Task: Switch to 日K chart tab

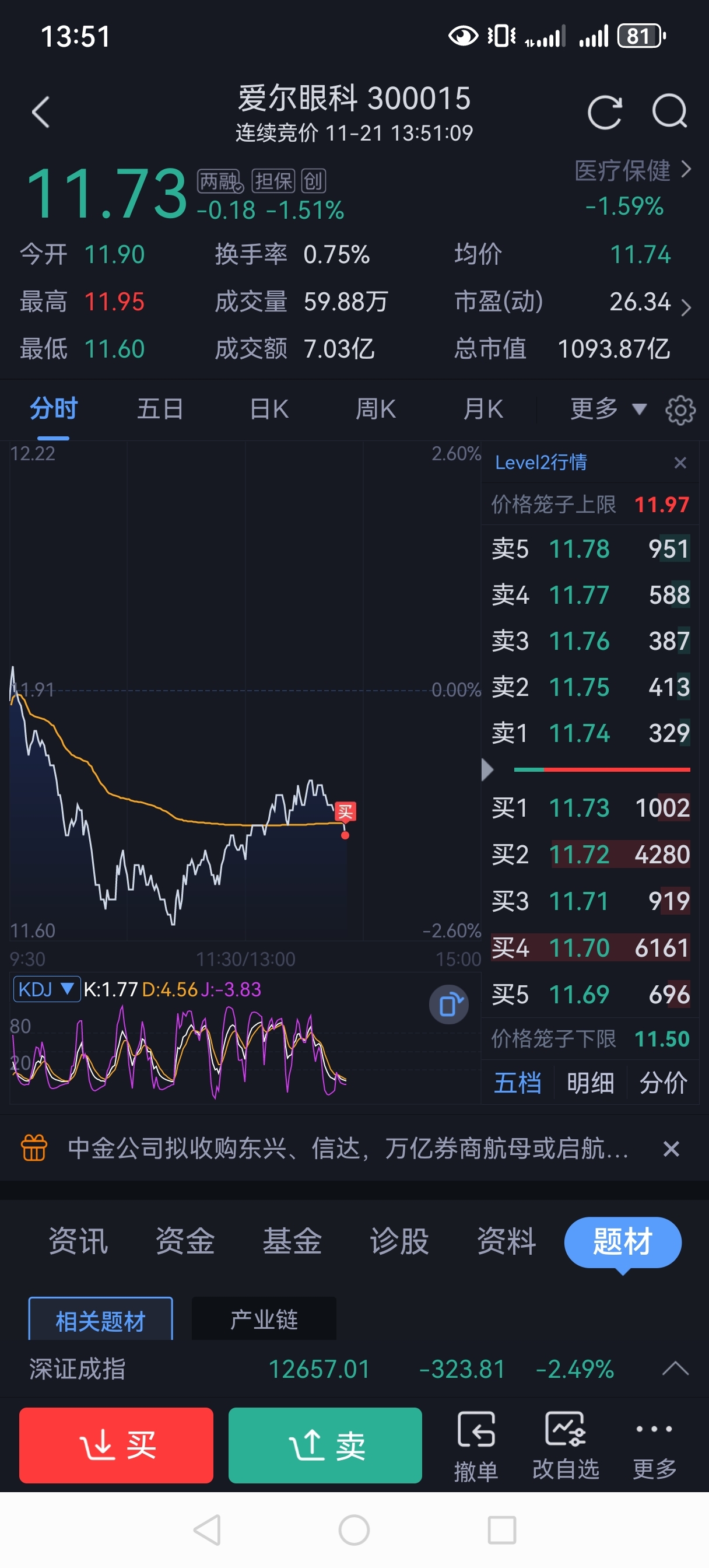Action: 269,409
